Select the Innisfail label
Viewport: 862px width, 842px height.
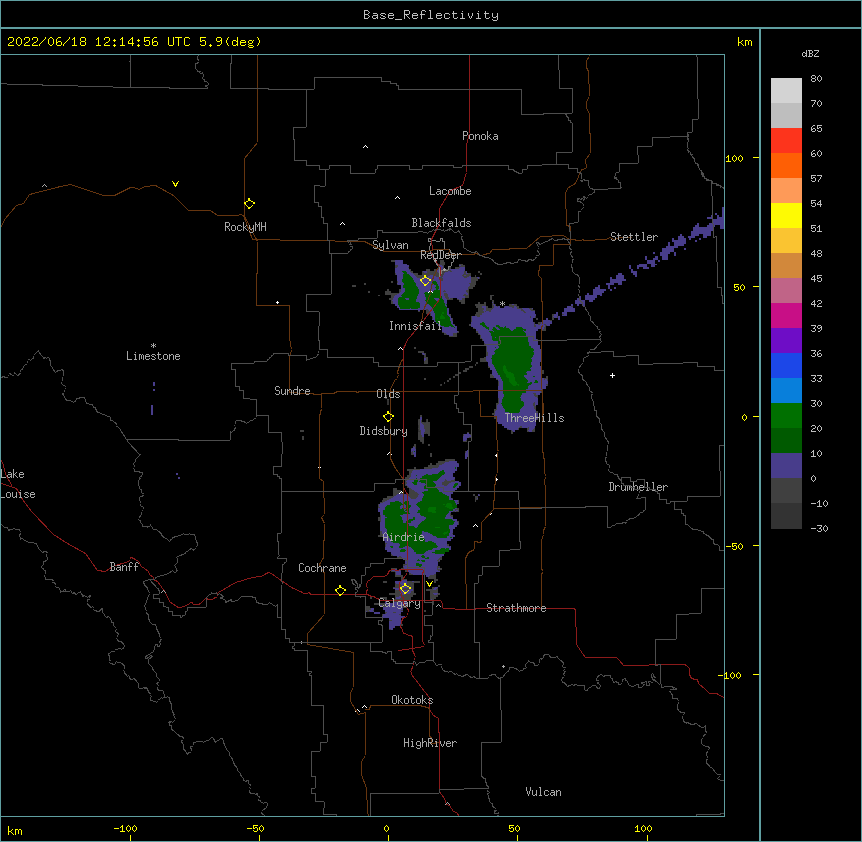coord(415,326)
